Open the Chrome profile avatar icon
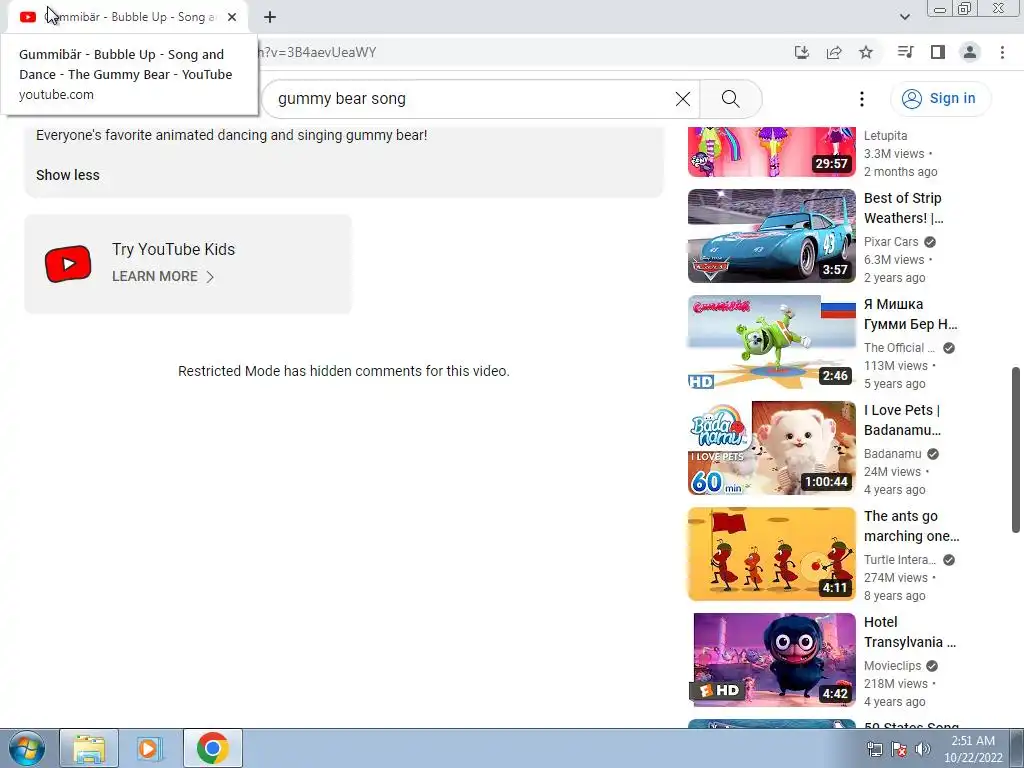Viewport: 1024px width, 768px height. [970, 52]
